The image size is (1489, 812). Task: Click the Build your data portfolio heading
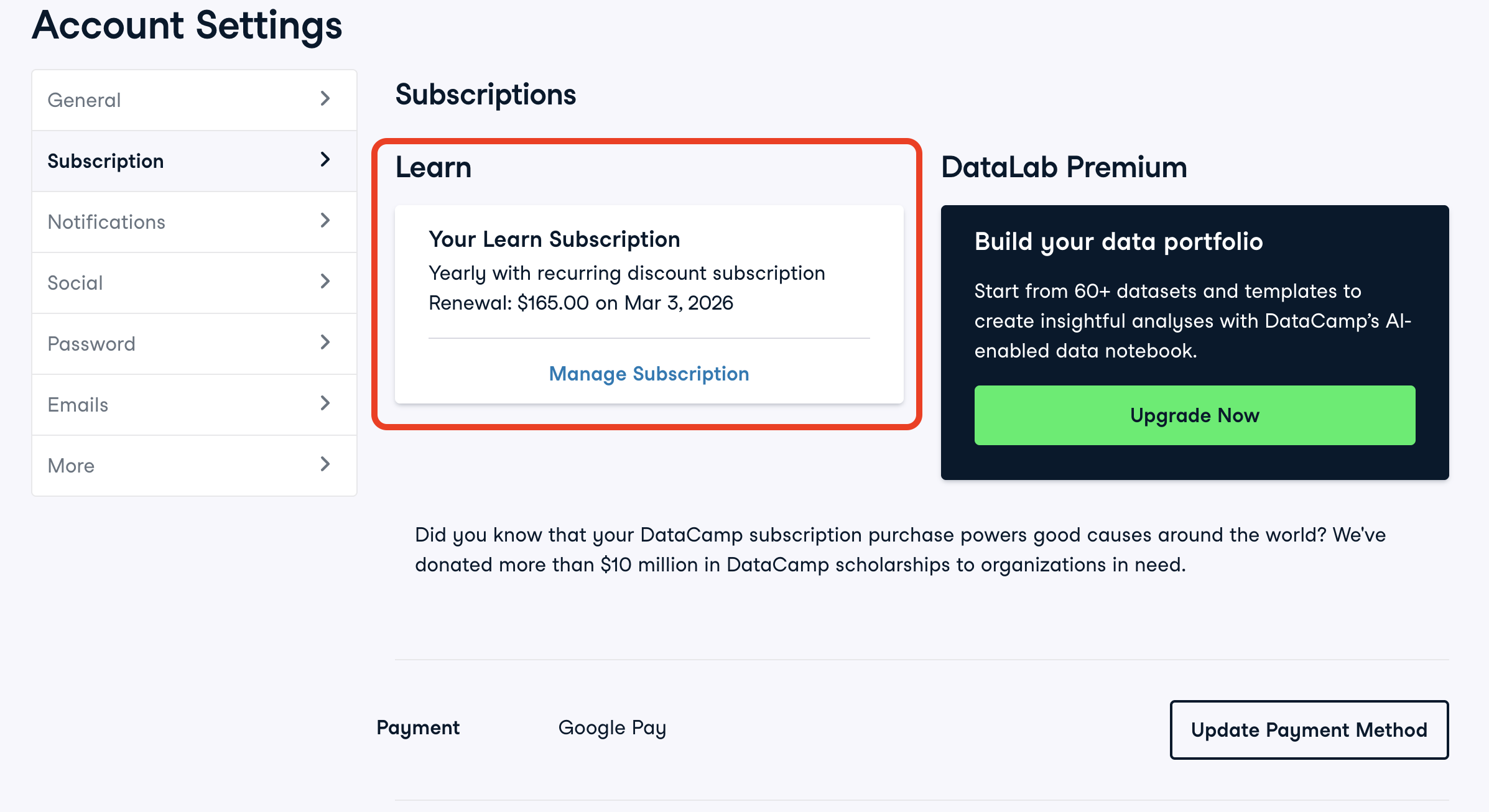pyautogui.click(x=1118, y=241)
